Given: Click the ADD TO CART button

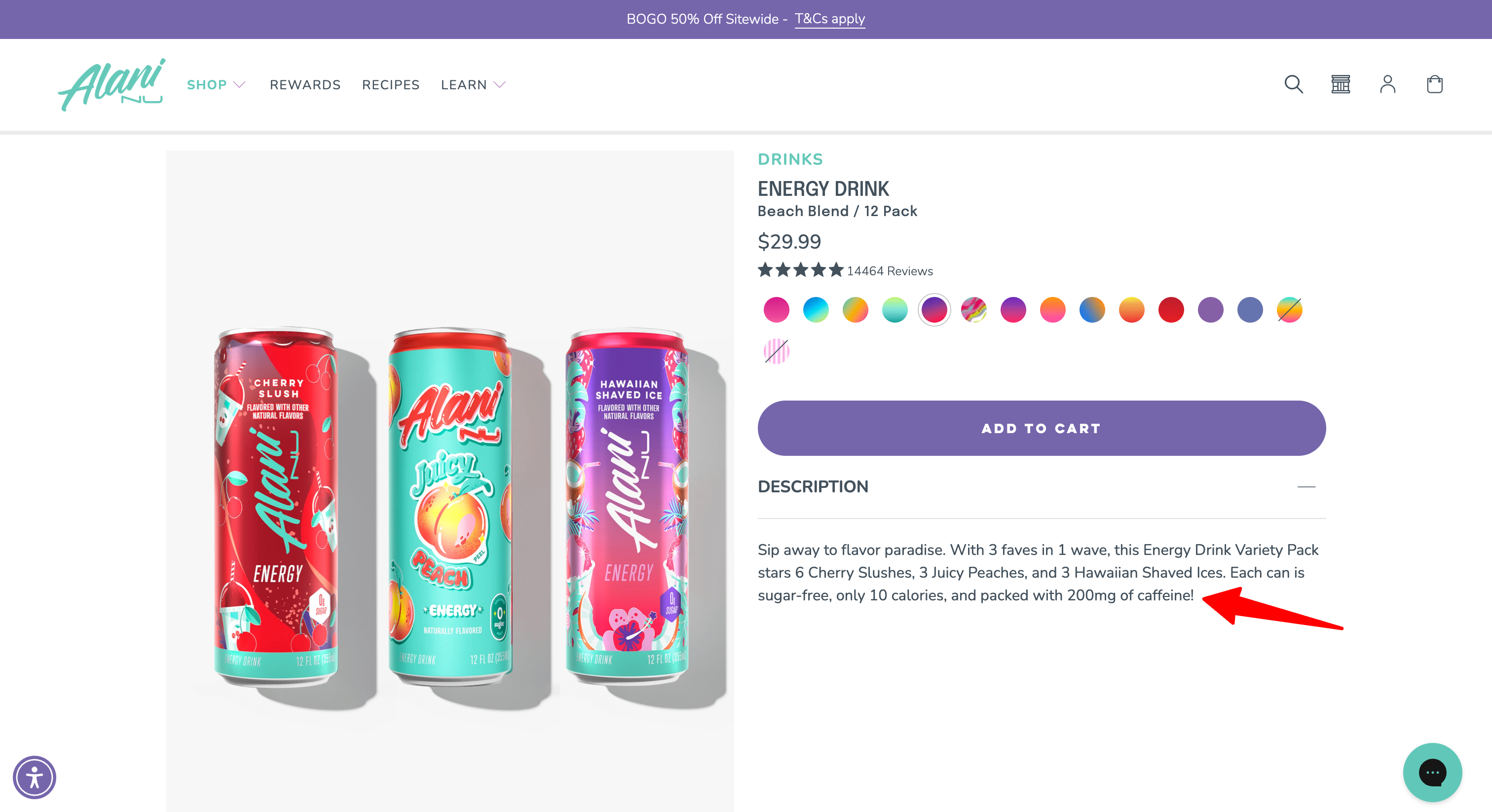Looking at the screenshot, I should pyautogui.click(x=1042, y=428).
